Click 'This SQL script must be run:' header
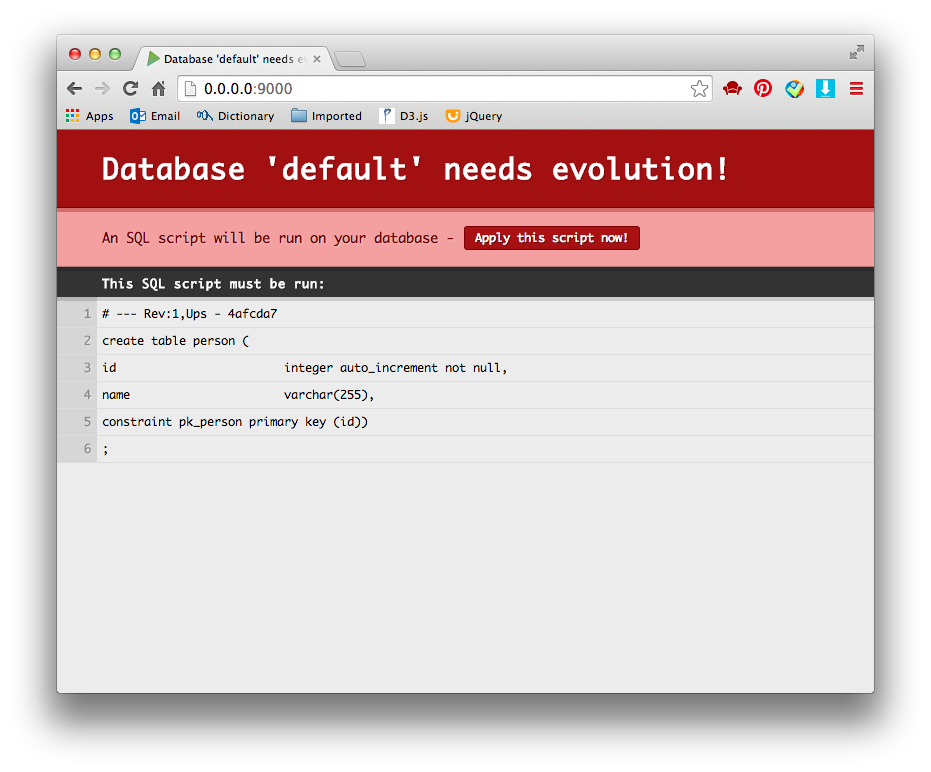Image resolution: width=931 pixels, height=772 pixels. point(213,284)
